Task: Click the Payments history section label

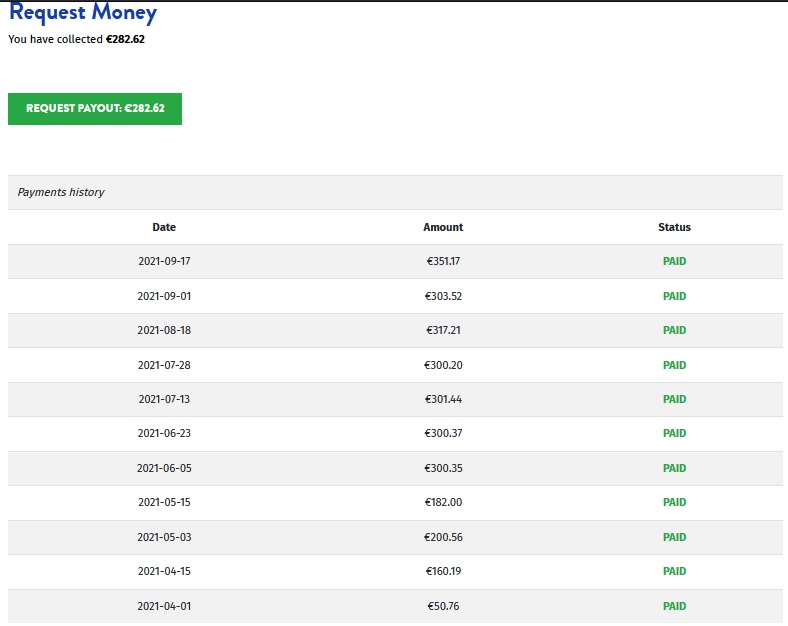Action: click(61, 192)
